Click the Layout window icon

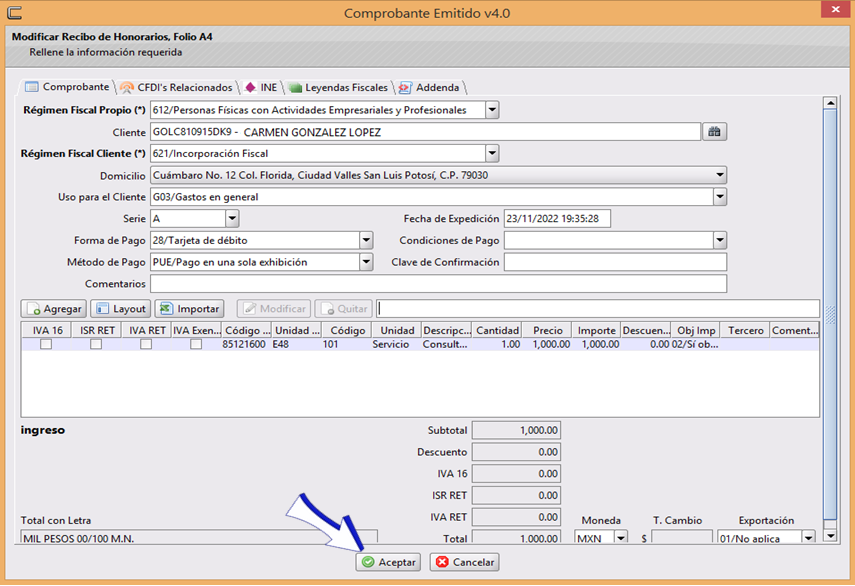102,309
